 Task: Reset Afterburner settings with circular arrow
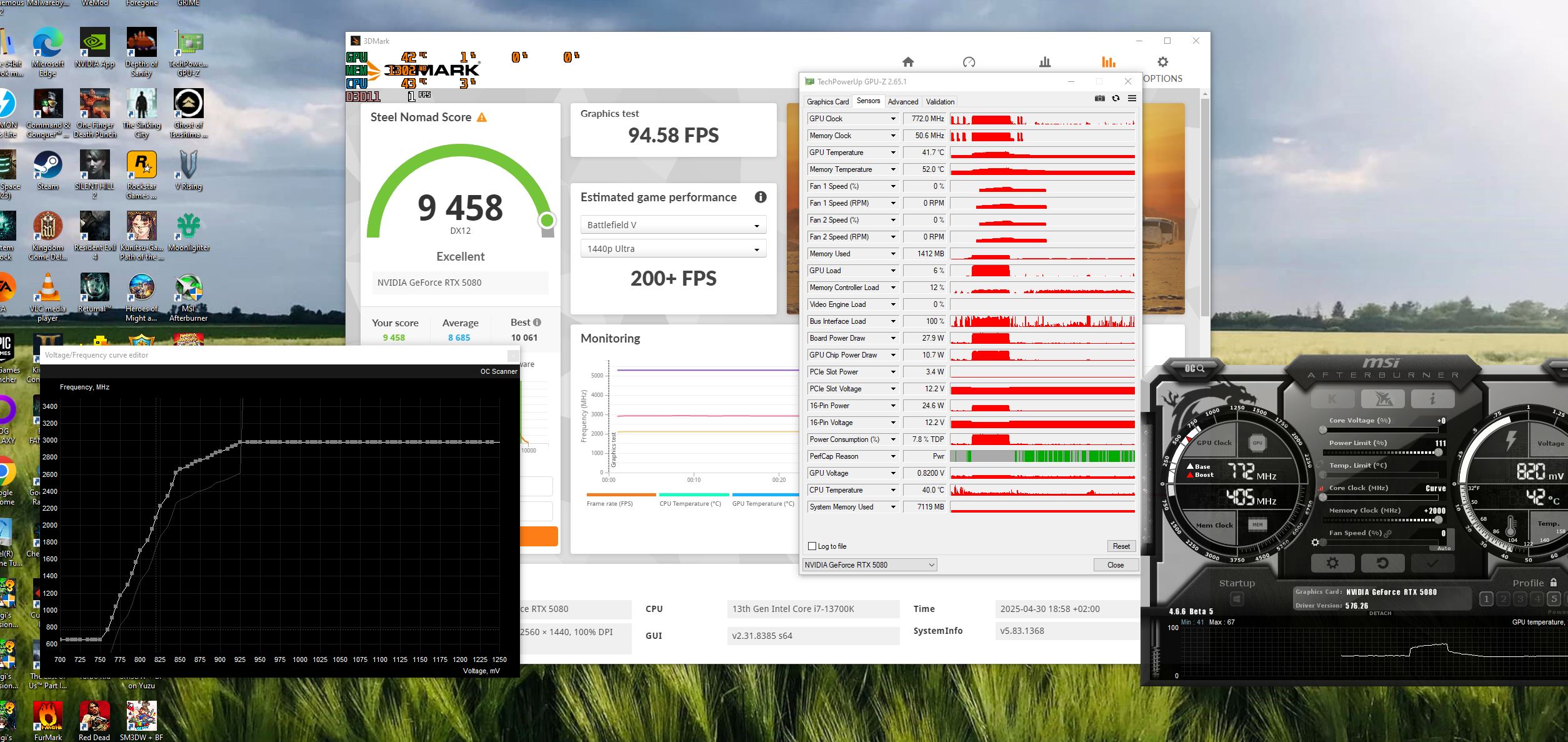click(x=1382, y=563)
